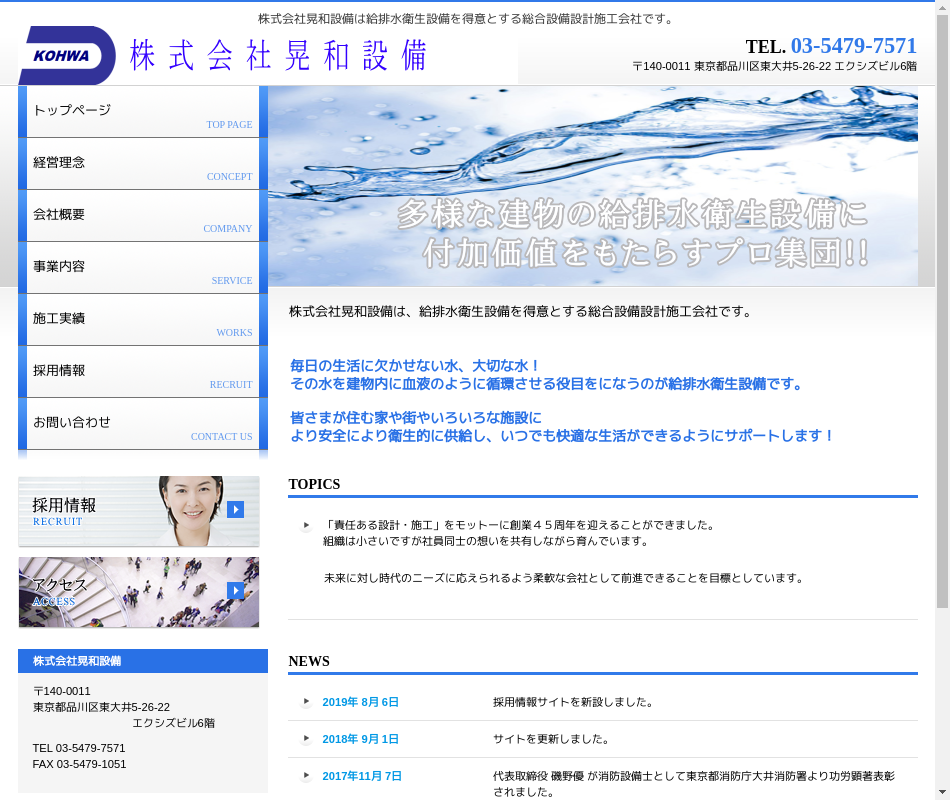950x800 pixels.
Task: Open the 会社概要 COMPANY page
Action: (x=142, y=216)
